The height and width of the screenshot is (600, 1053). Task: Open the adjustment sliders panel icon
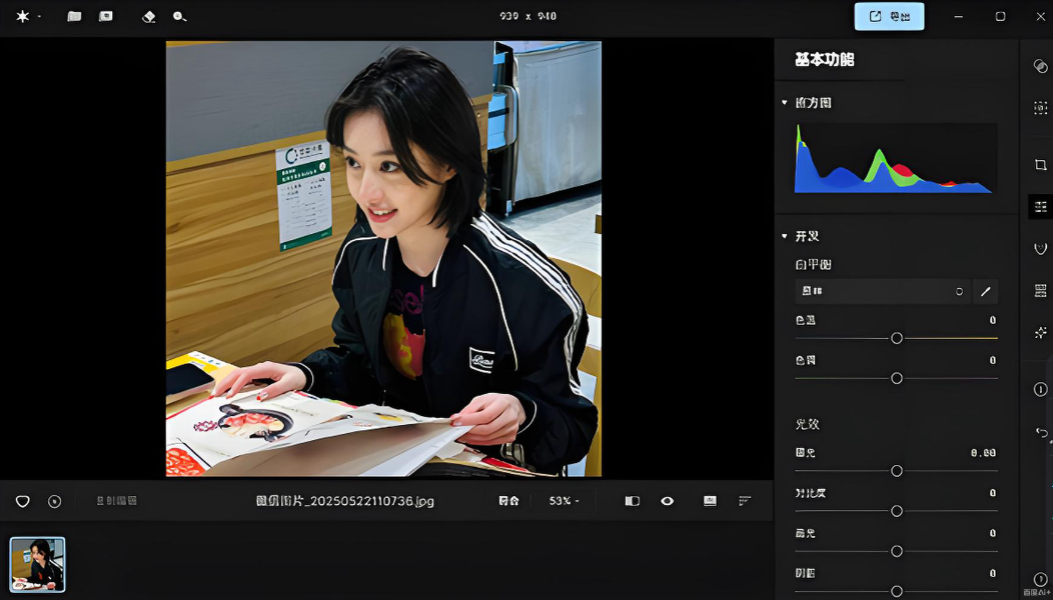point(1040,207)
